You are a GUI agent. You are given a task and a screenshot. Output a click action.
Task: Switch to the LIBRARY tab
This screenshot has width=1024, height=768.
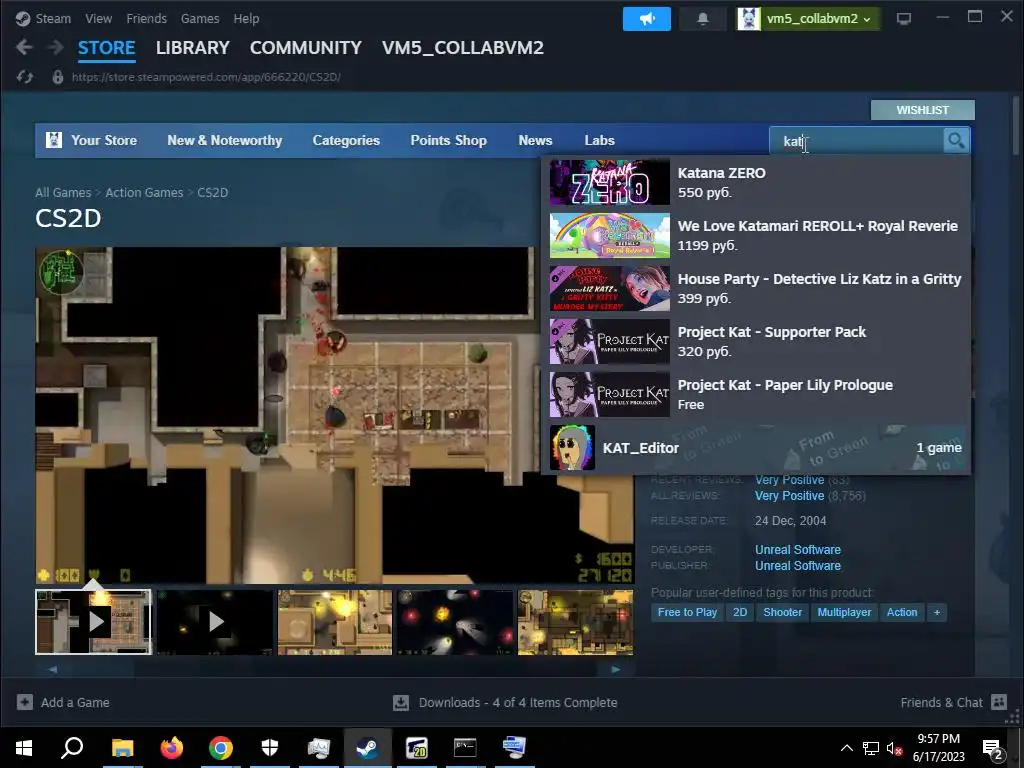point(193,48)
